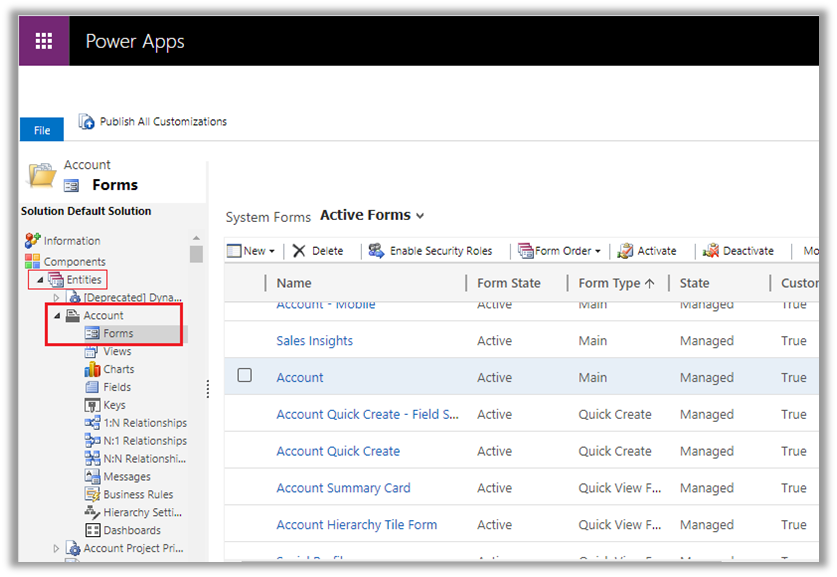Open the Account Quick Create form link

coord(338,451)
